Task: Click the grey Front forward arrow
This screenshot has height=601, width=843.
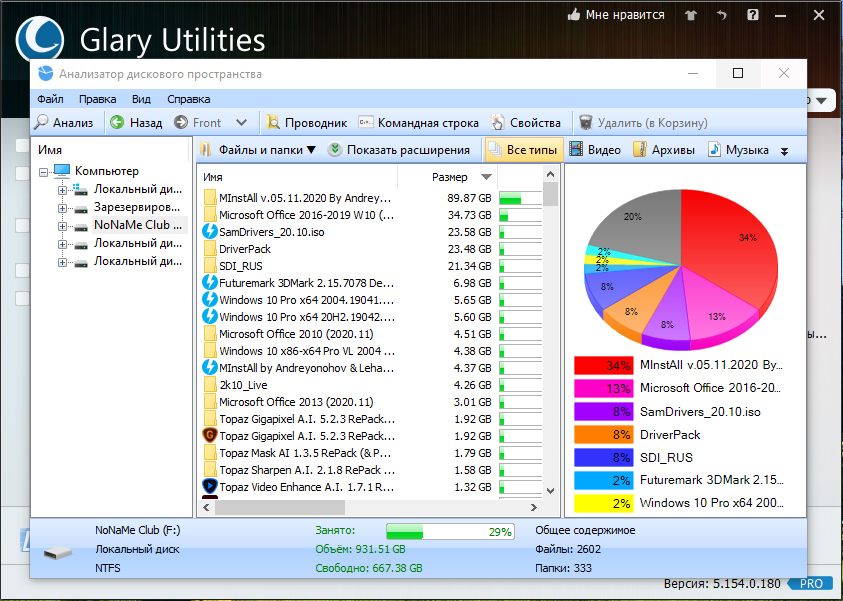Action: click(181, 123)
